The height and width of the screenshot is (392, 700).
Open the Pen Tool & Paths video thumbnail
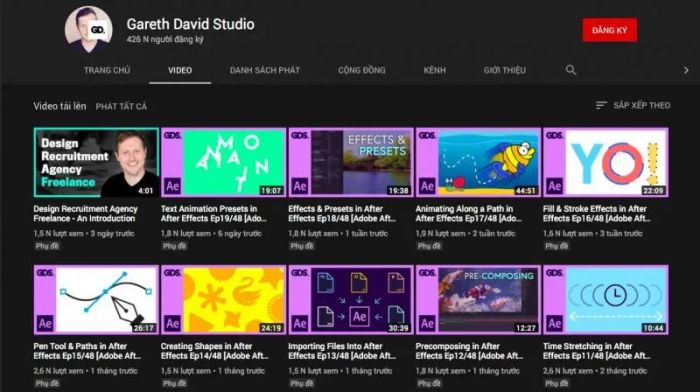[96, 300]
